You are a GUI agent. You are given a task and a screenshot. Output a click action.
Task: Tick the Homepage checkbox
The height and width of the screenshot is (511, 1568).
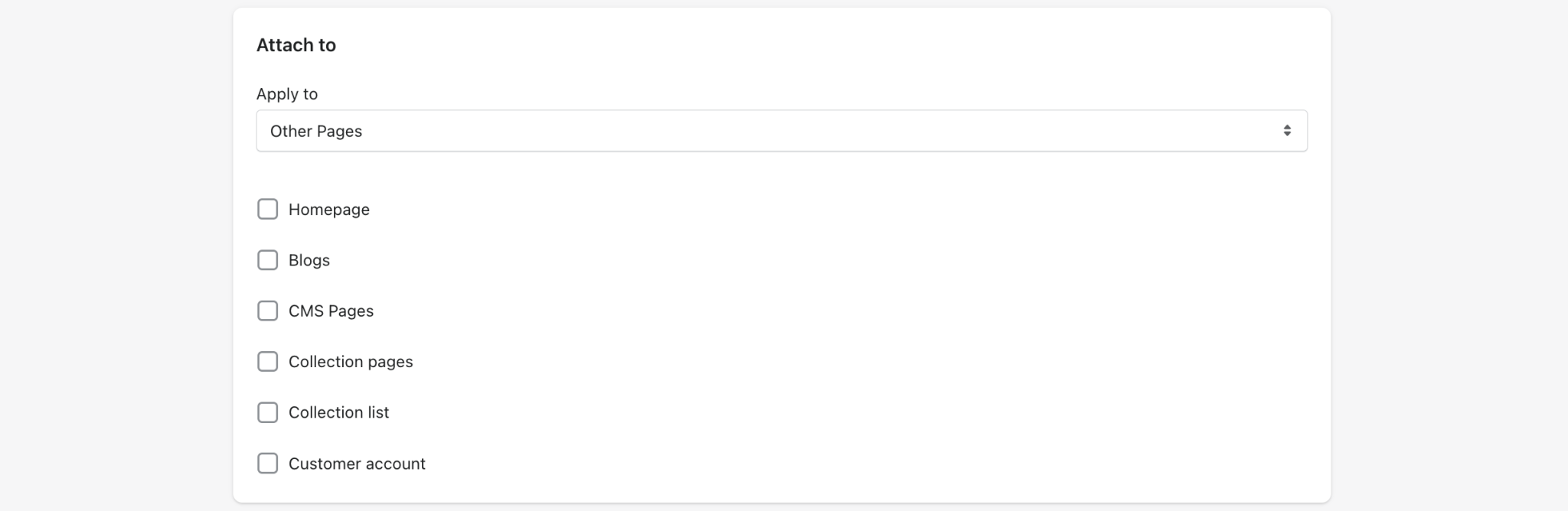click(267, 209)
